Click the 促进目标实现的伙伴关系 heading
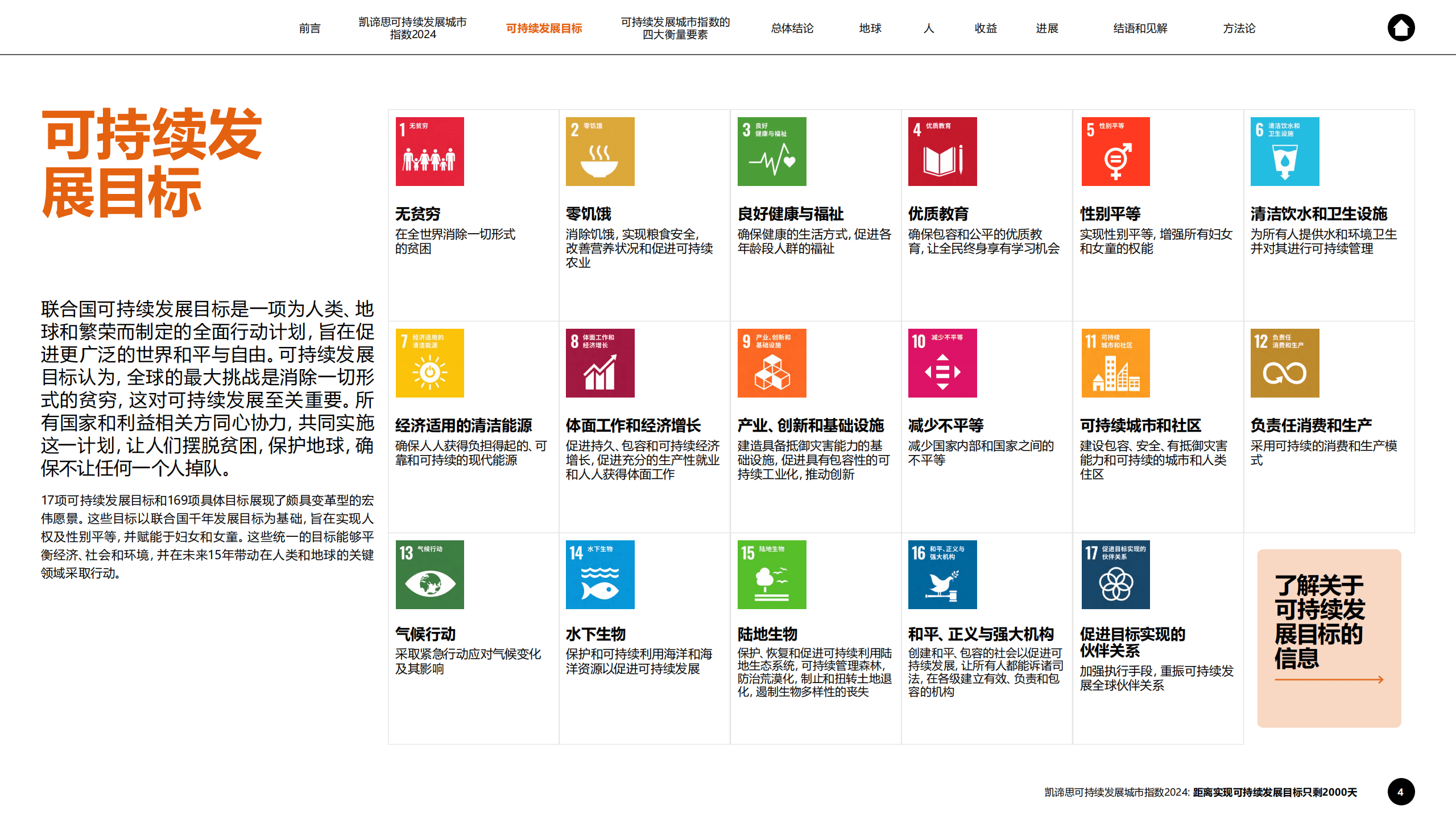The height and width of the screenshot is (819, 1456). pyautogui.click(x=1133, y=642)
